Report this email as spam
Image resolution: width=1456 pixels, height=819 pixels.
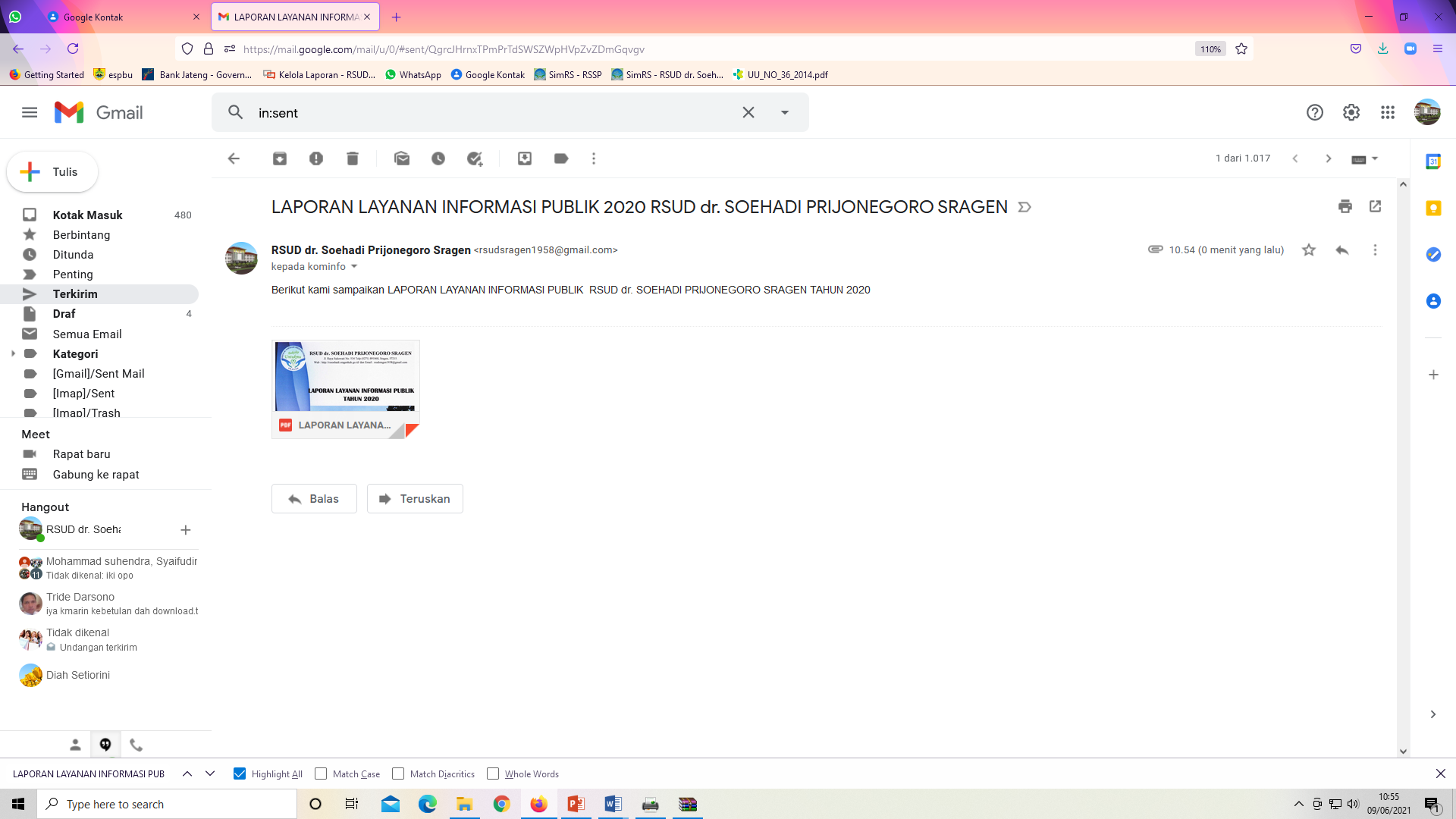click(x=316, y=158)
